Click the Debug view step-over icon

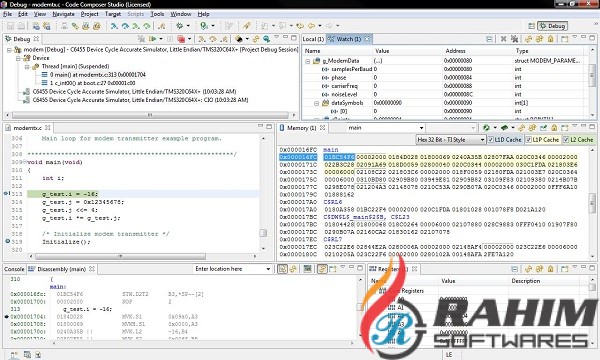(213, 39)
